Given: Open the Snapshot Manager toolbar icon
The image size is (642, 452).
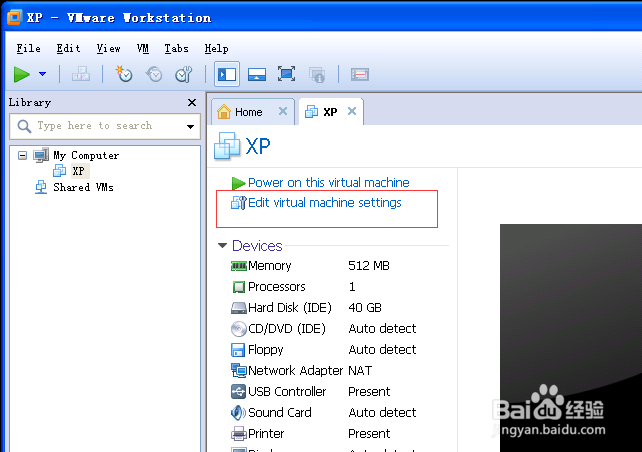Looking at the screenshot, I should click(183, 74).
